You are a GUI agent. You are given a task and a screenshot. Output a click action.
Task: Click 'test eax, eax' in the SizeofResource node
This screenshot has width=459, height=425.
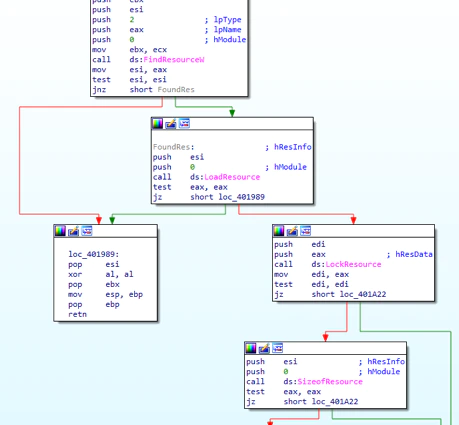pyautogui.click(x=283, y=392)
